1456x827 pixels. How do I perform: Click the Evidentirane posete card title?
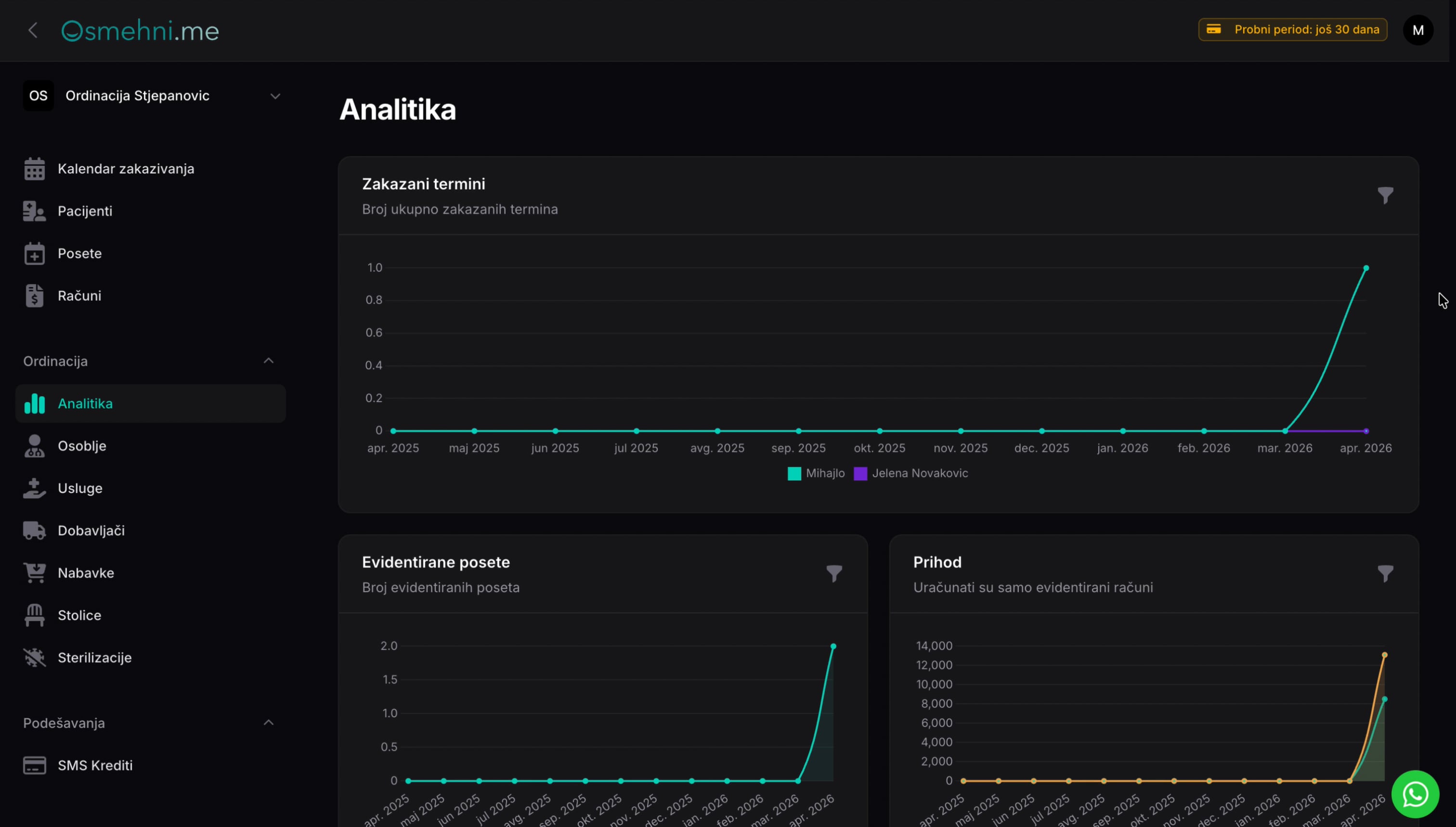[436, 562]
